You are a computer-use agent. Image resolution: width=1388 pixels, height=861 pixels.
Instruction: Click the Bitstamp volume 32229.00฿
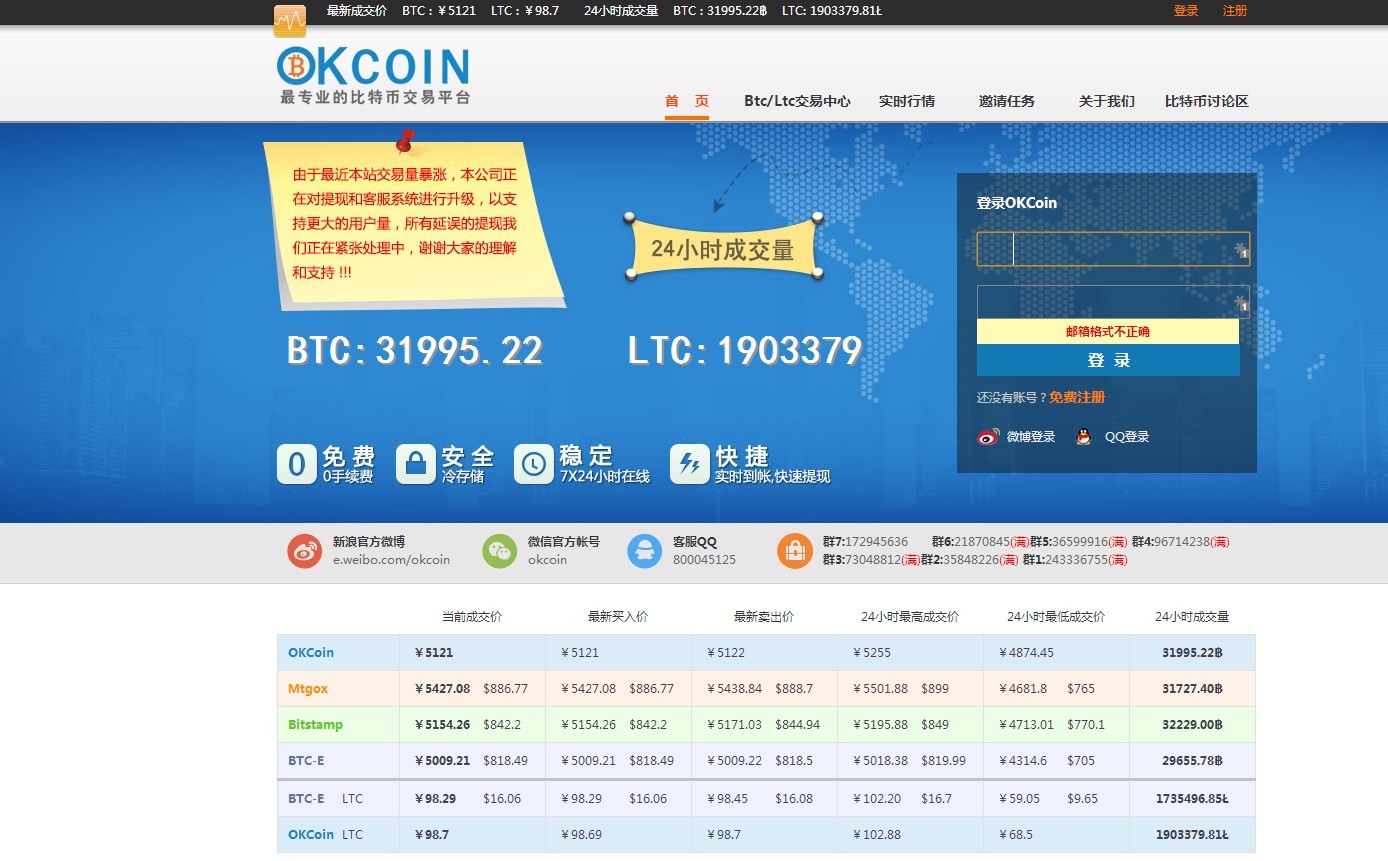click(x=1194, y=725)
